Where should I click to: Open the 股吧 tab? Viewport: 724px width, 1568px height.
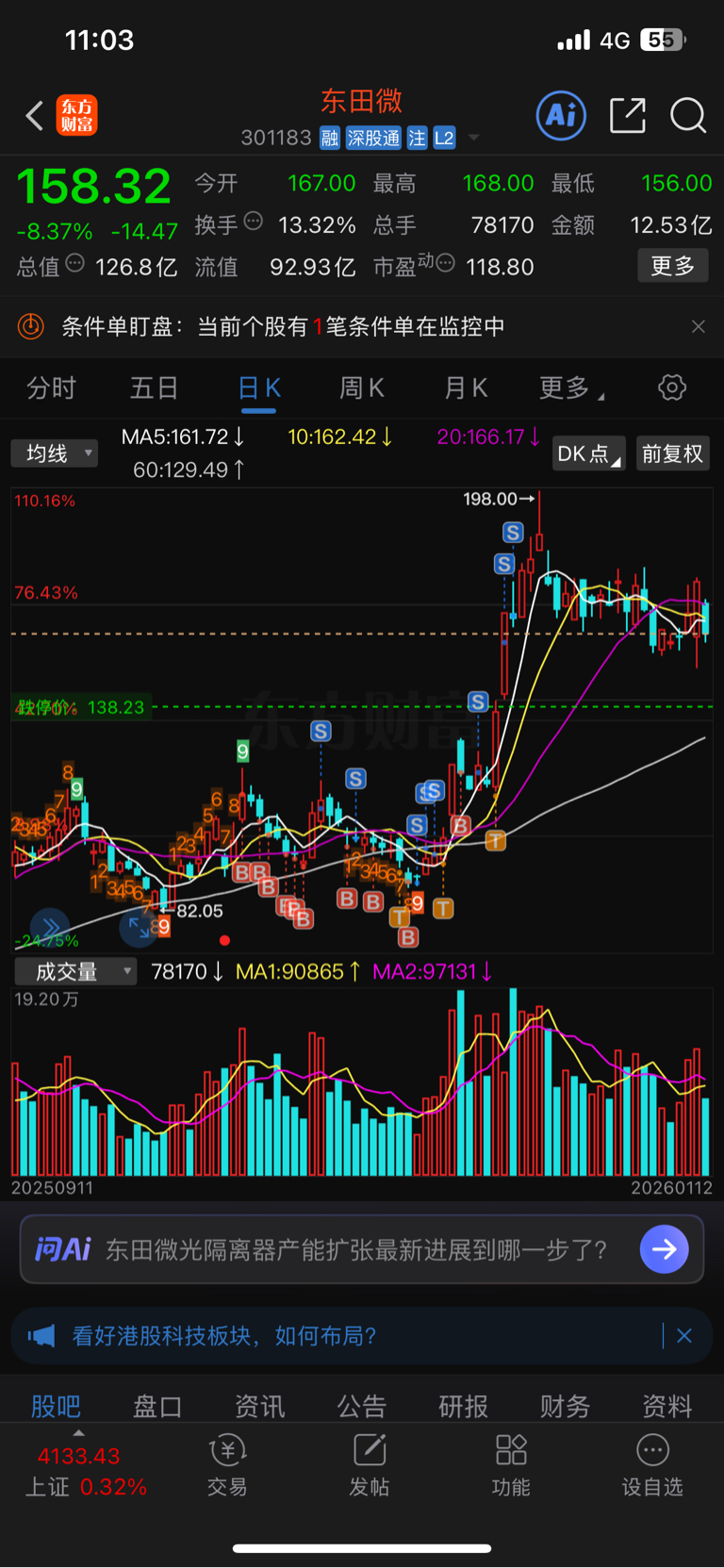pyautogui.click(x=57, y=1406)
